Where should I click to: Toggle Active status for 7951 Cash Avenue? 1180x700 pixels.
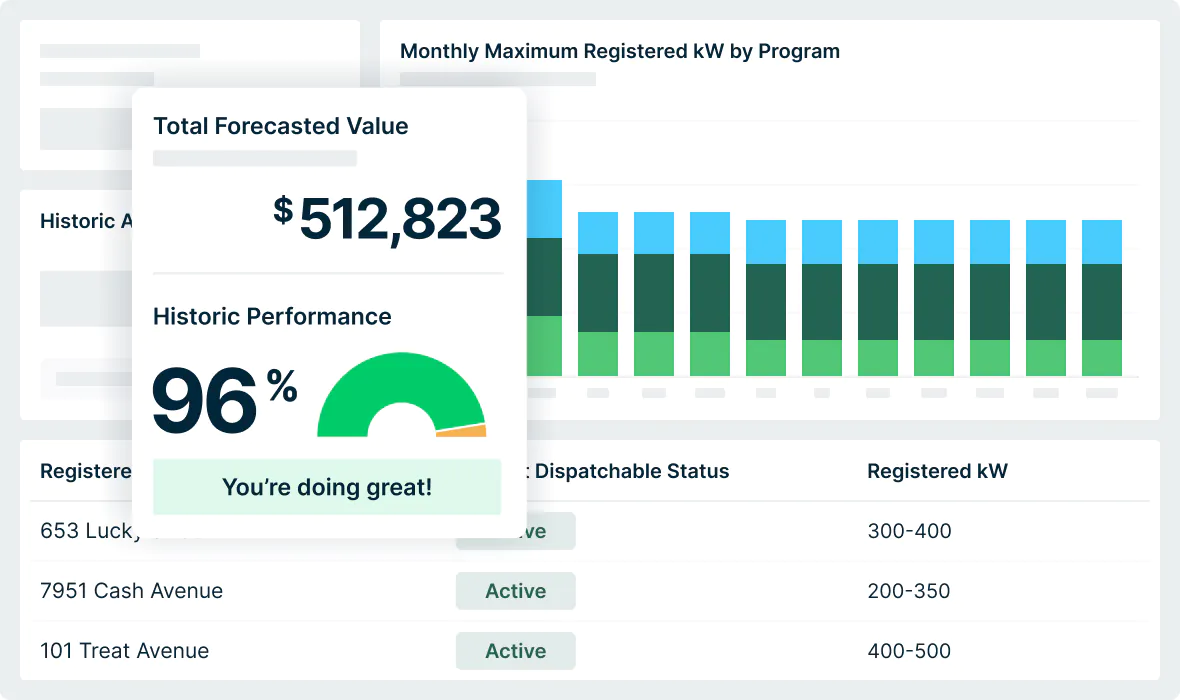tap(515, 591)
